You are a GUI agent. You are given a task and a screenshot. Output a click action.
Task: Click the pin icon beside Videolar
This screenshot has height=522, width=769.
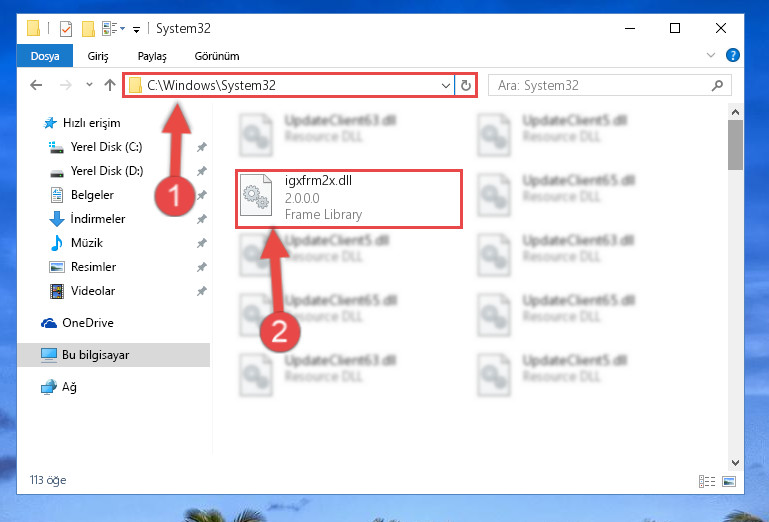pyautogui.click(x=202, y=291)
